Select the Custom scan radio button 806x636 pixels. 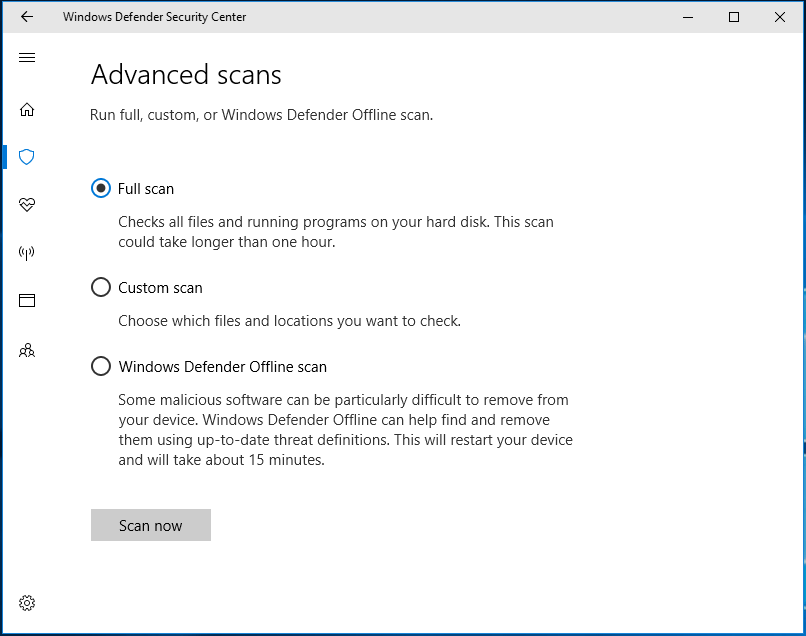[101, 287]
